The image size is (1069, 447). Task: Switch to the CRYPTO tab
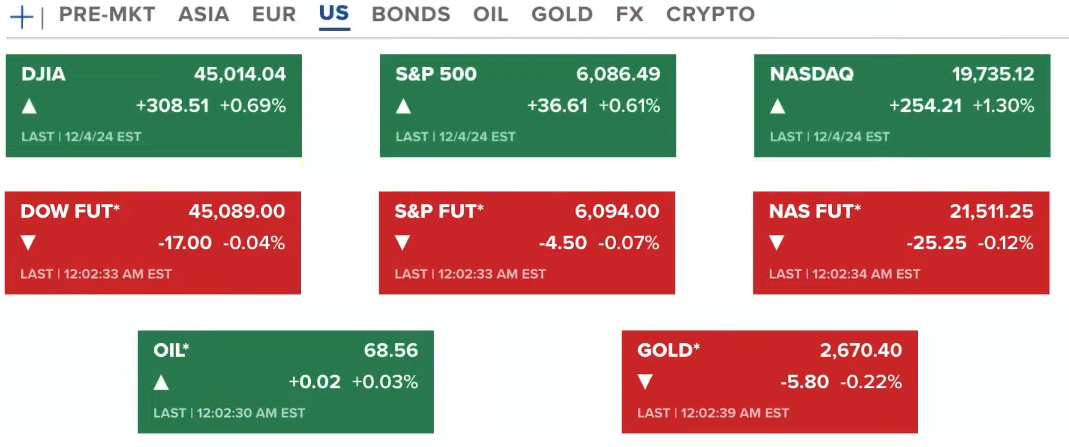pyautogui.click(x=710, y=15)
